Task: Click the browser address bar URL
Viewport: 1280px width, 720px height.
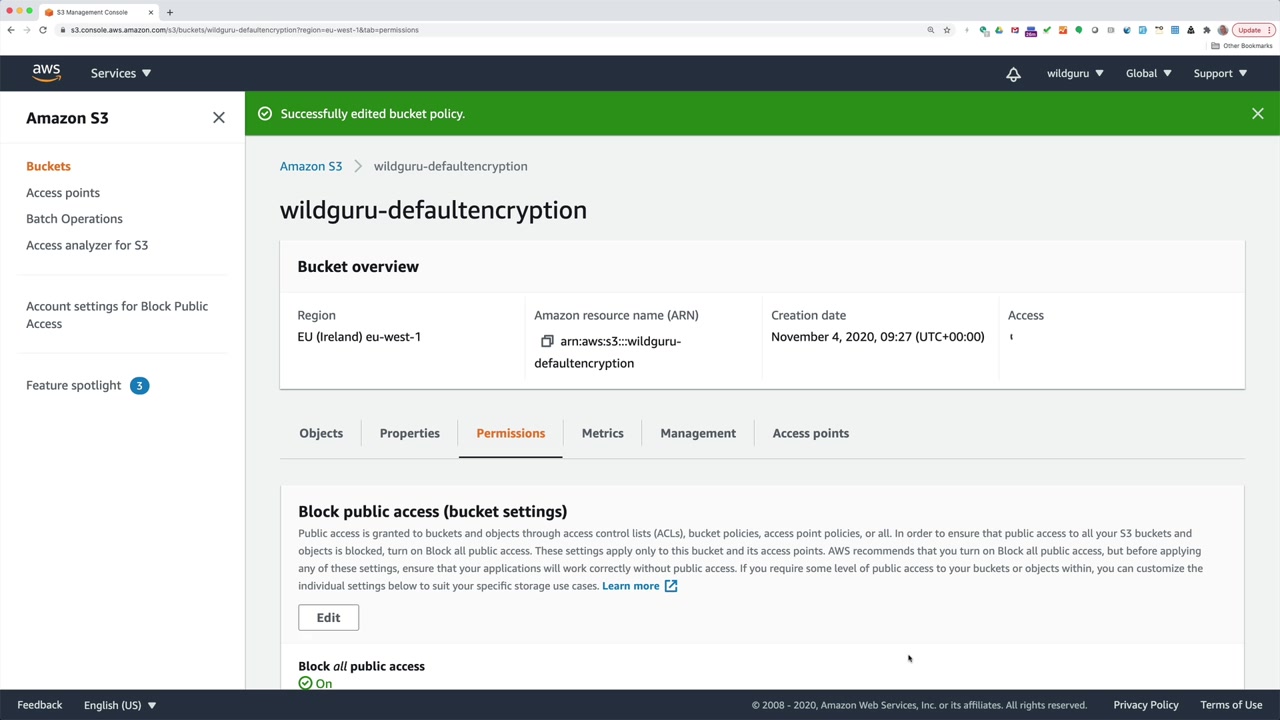Action: click(x=245, y=30)
